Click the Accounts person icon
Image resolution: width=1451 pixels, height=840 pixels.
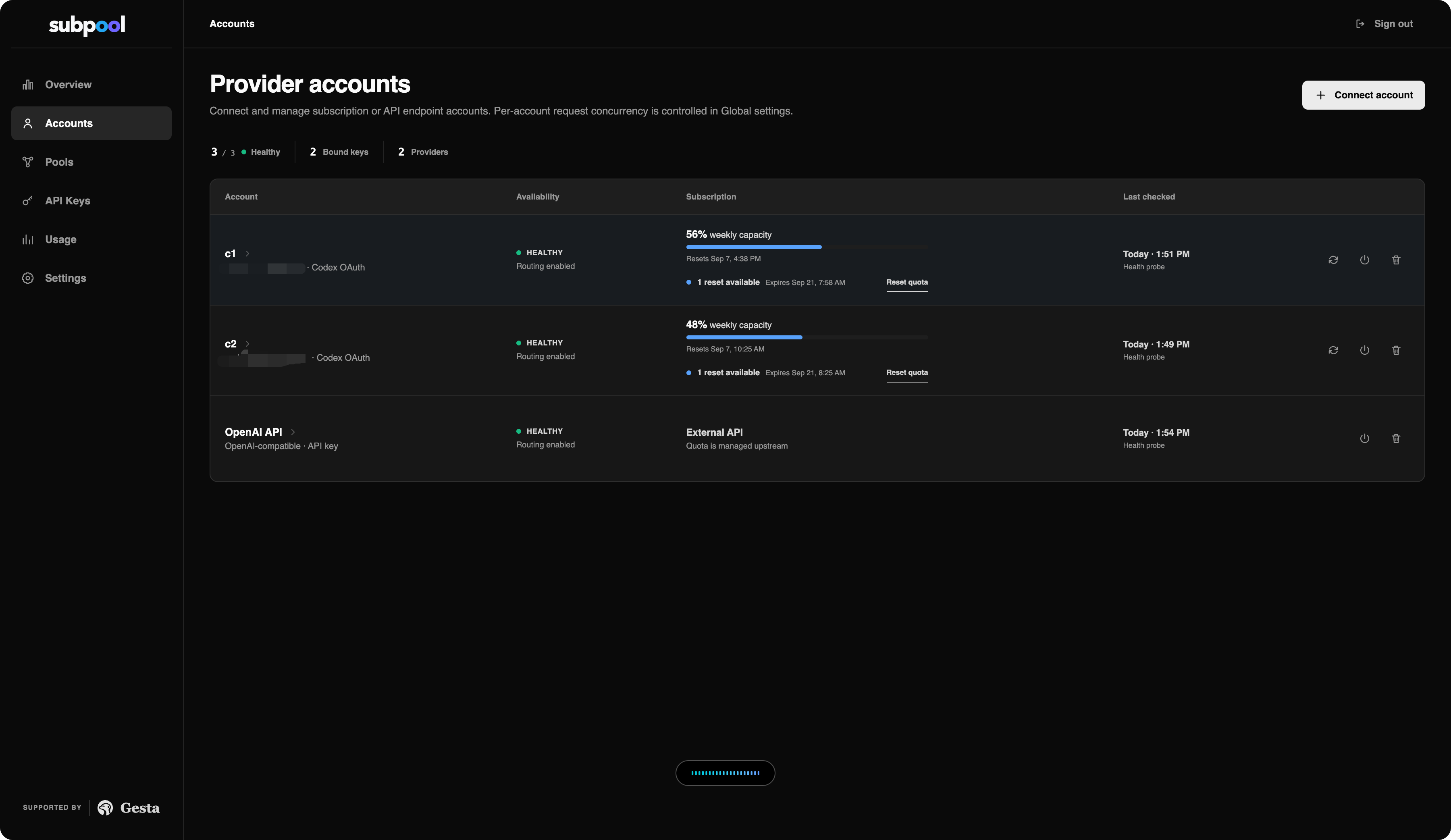[x=28, y=123]
